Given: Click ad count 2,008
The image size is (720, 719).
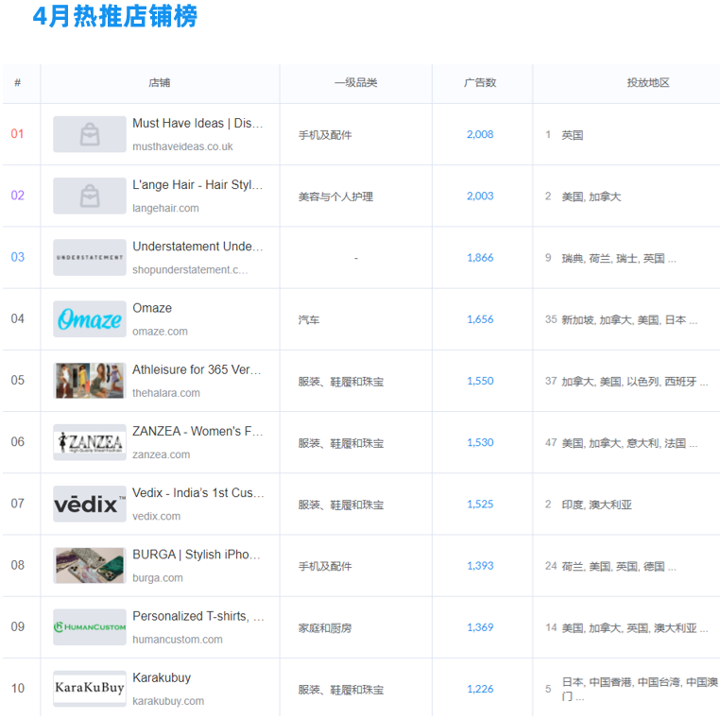Looking at the screenshot, I should click(x=480, y=134).
